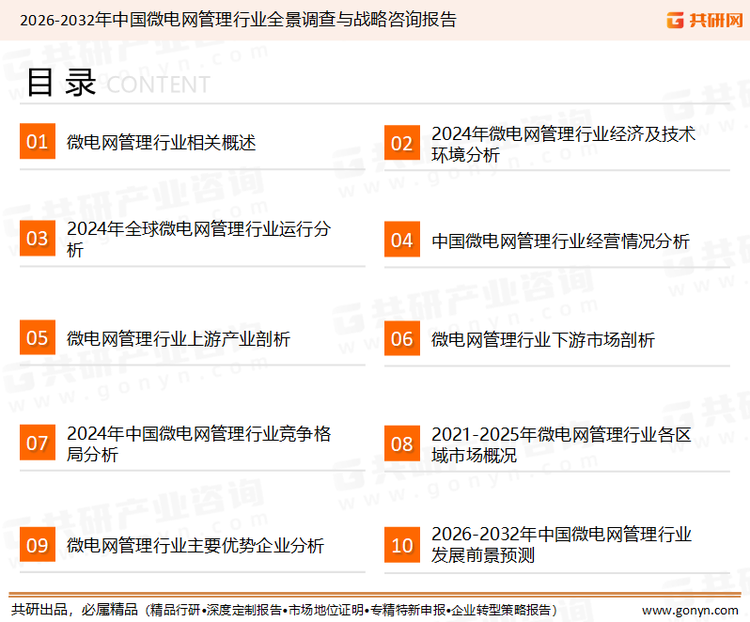
Task: Click the orange 02 number badge
Action: [402, 143]
